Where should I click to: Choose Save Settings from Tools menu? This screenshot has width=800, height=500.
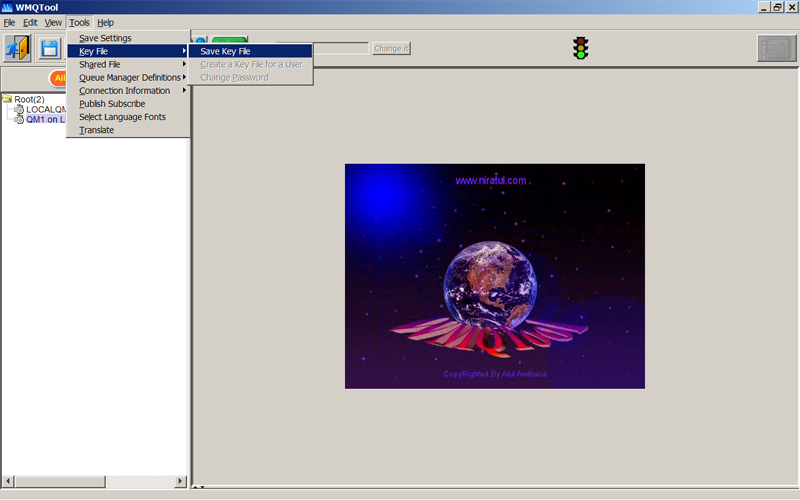tap(128, 38)
